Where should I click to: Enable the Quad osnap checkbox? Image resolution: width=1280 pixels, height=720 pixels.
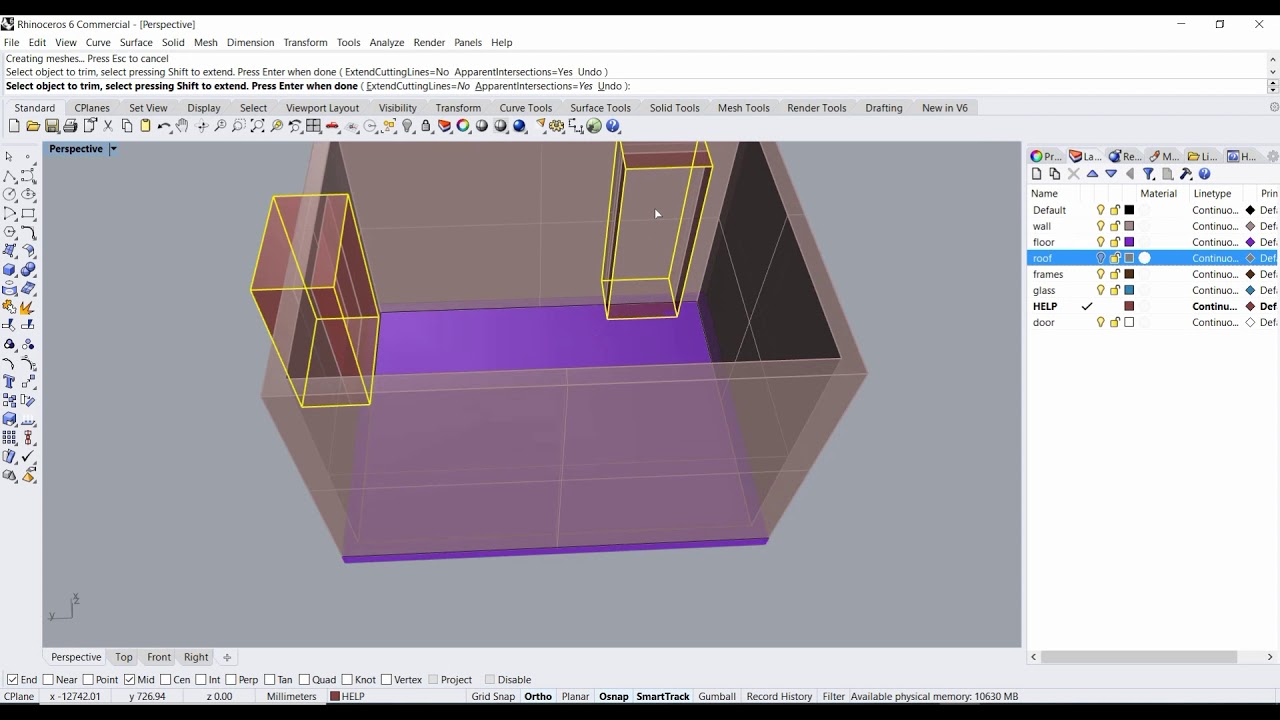pyautogui.click(x=304, y=680)
